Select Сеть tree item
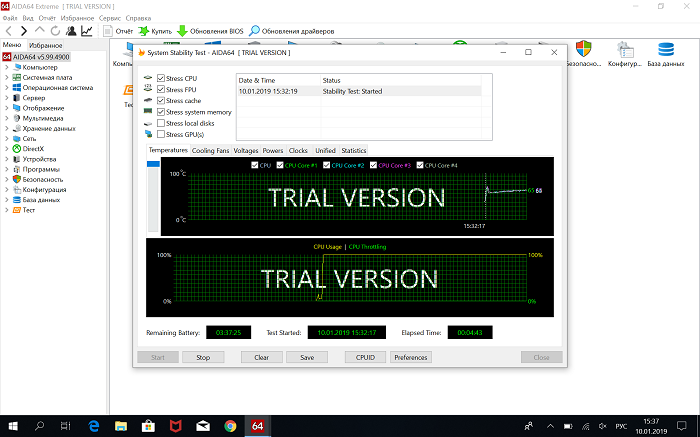This screenshot has width=700, height=437. [x=29, y=139]
